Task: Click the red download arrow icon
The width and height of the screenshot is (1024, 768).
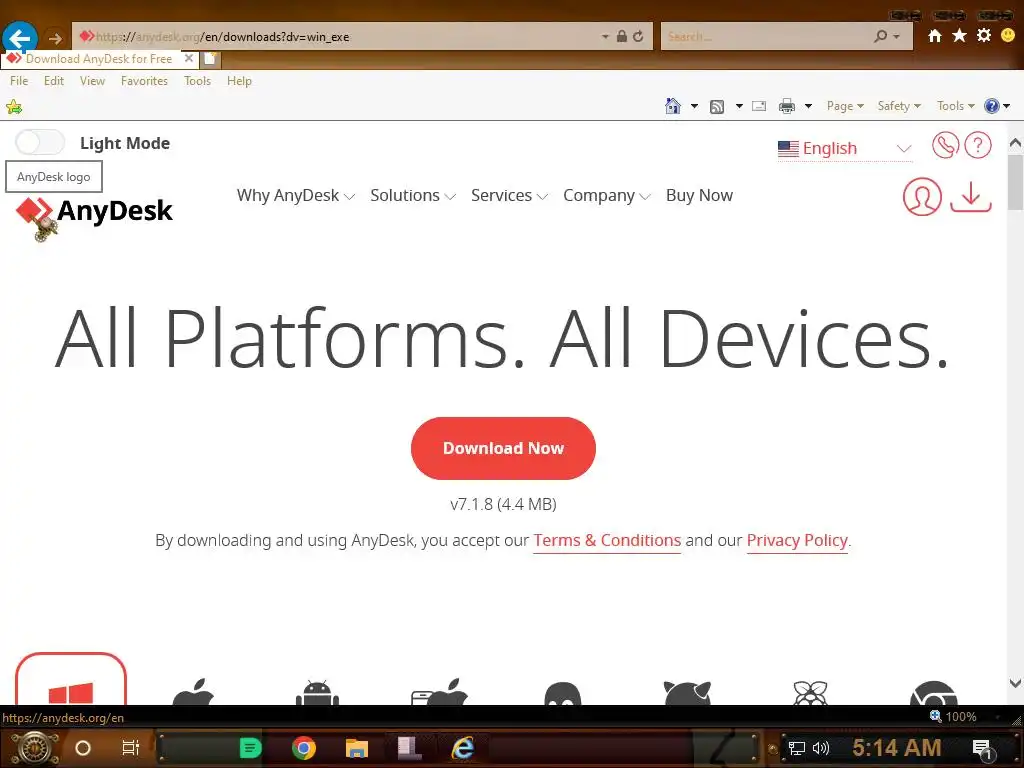Action: 970,197
